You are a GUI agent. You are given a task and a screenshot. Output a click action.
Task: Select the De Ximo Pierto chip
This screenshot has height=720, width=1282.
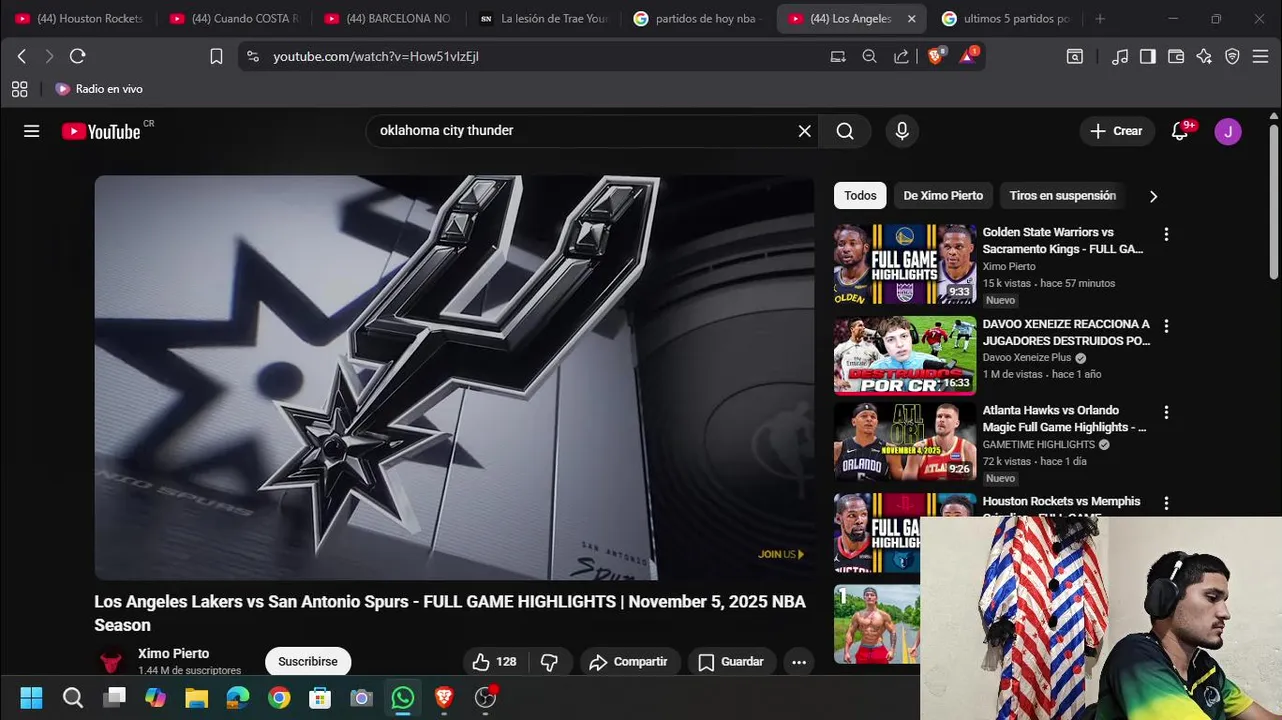click(943, 196)
